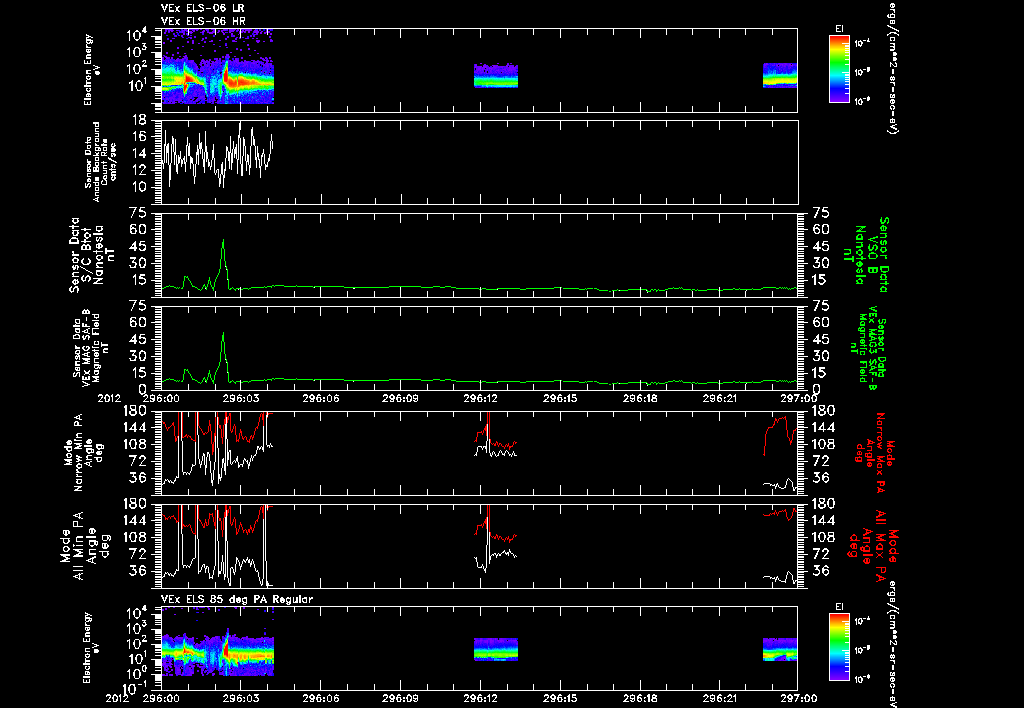Image resolution: width=1024 pixels, height=708 pixels.
Task: Click 297:00 label under the 85 deg PA spectrogram
Action: 799,698
